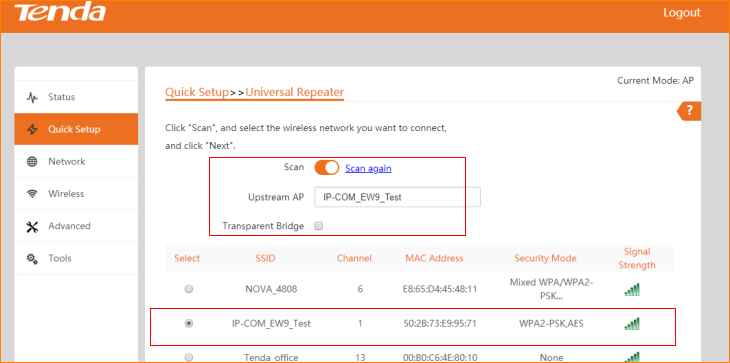
Task: Select the Tenda_office radio button
Action: pos(189,357)
